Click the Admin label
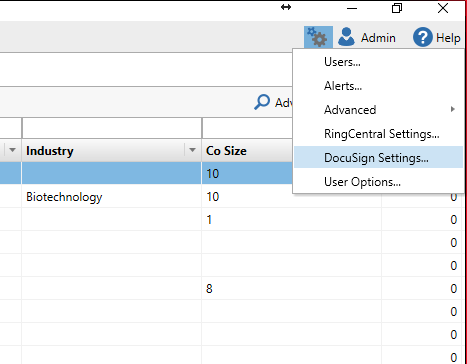467x364 pixels. coord(378,38)
